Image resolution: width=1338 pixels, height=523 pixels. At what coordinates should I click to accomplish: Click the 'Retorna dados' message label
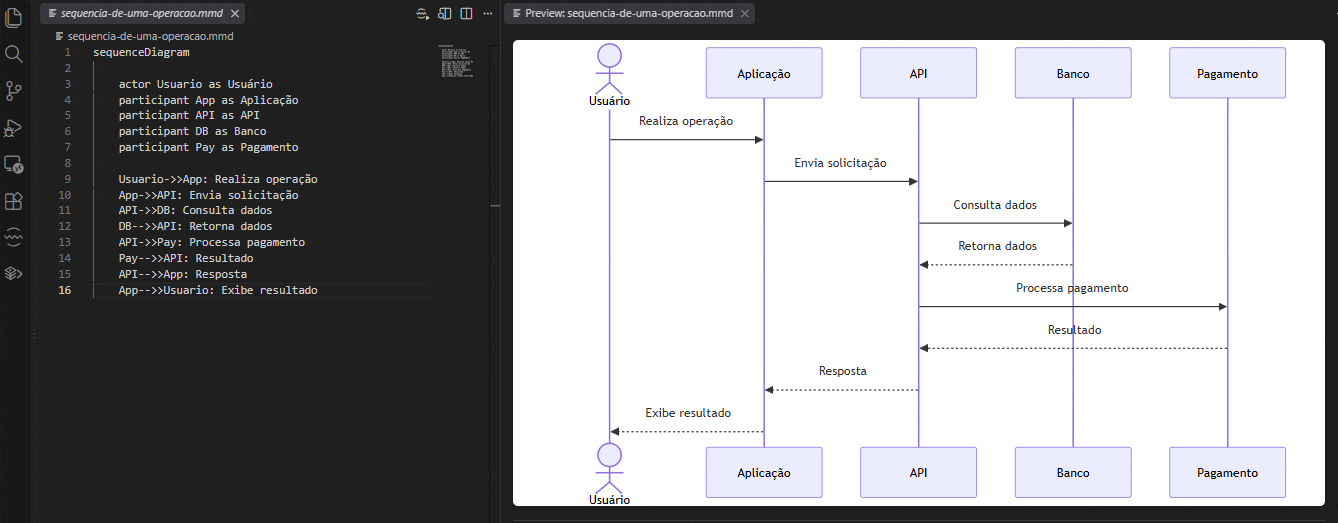click(997, 245)
